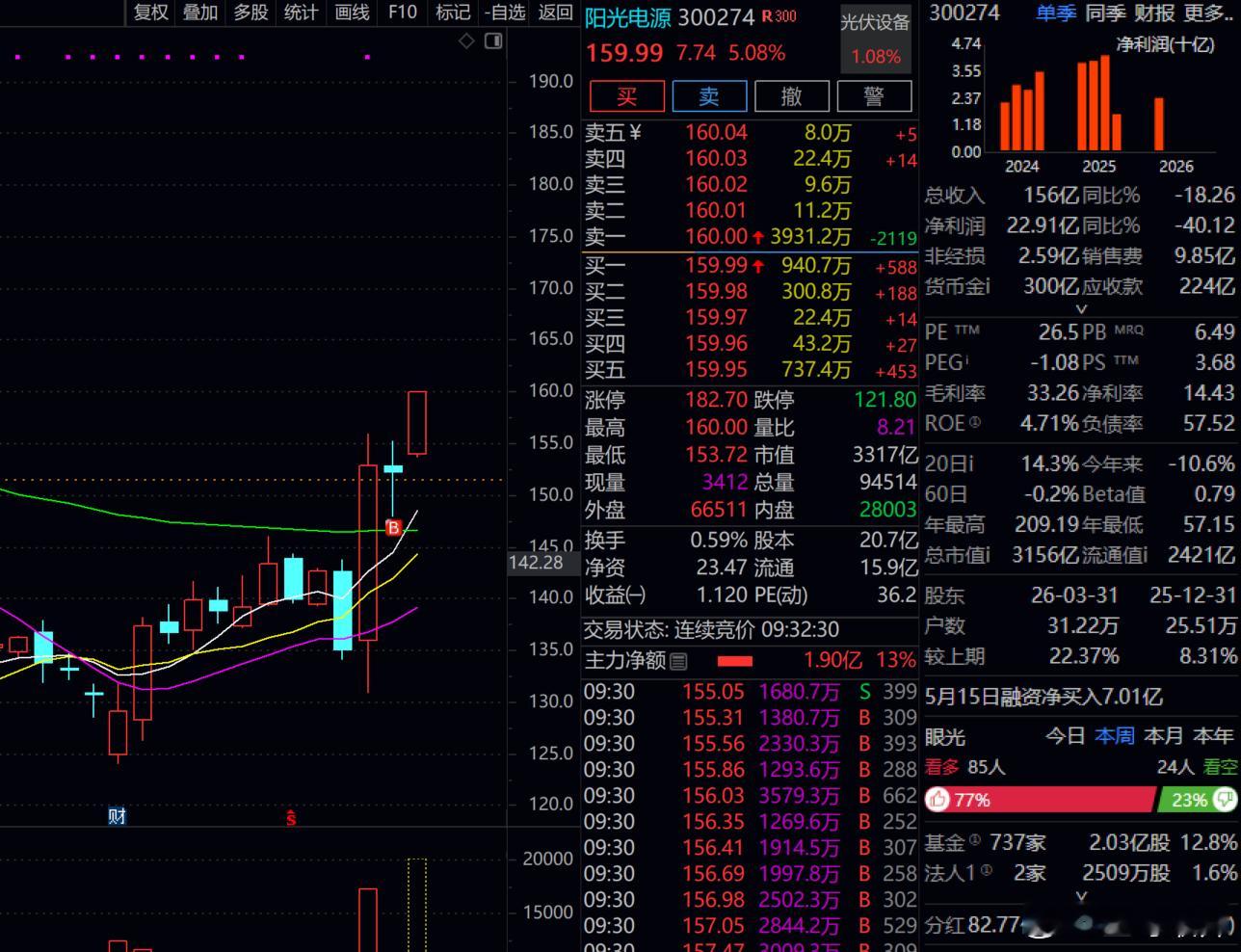The image size is (1241, 952).
Task: Click the 财 marker below the chart
Action: (x=117, y=816)
